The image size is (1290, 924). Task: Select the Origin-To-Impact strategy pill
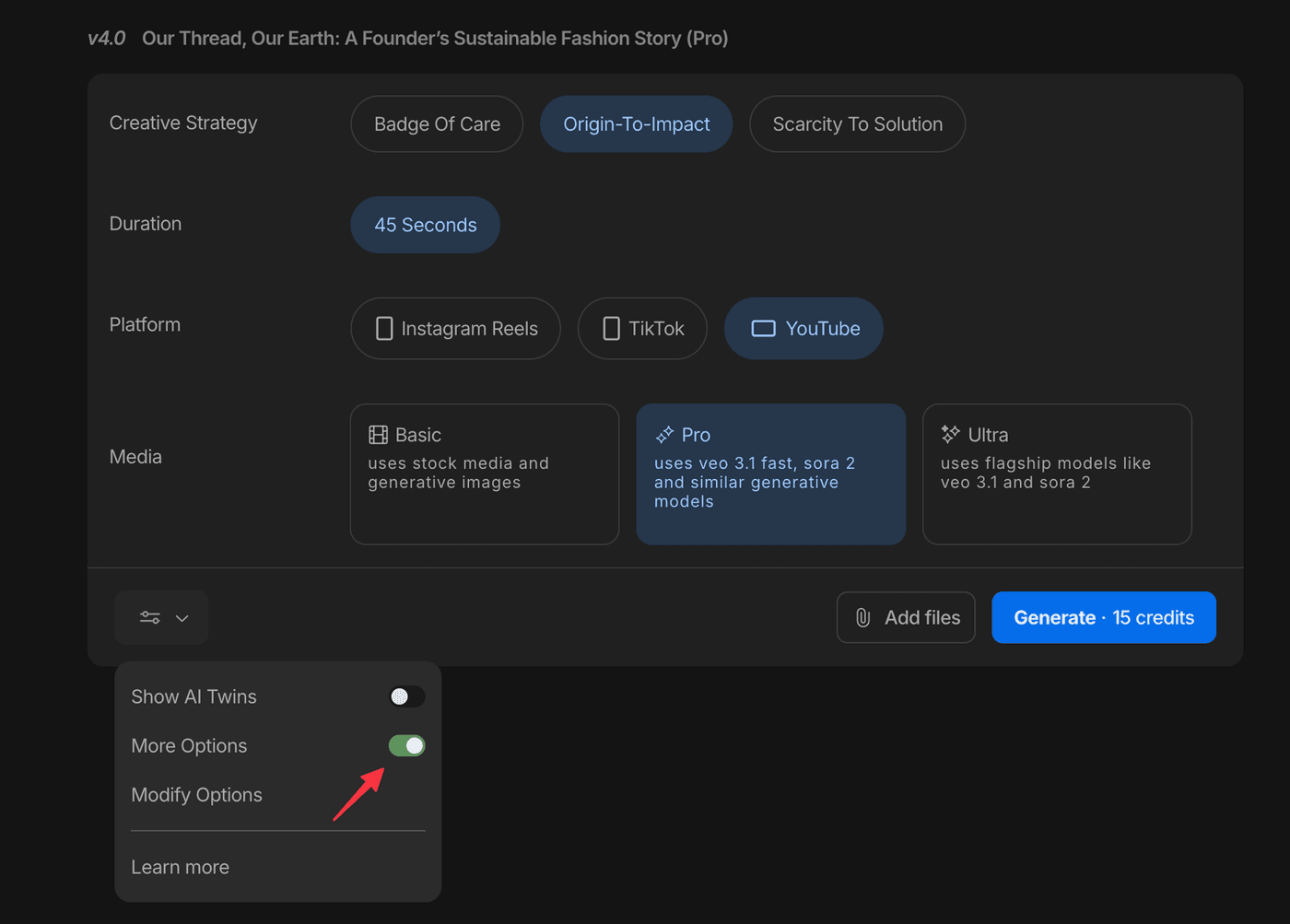[636, 124]
